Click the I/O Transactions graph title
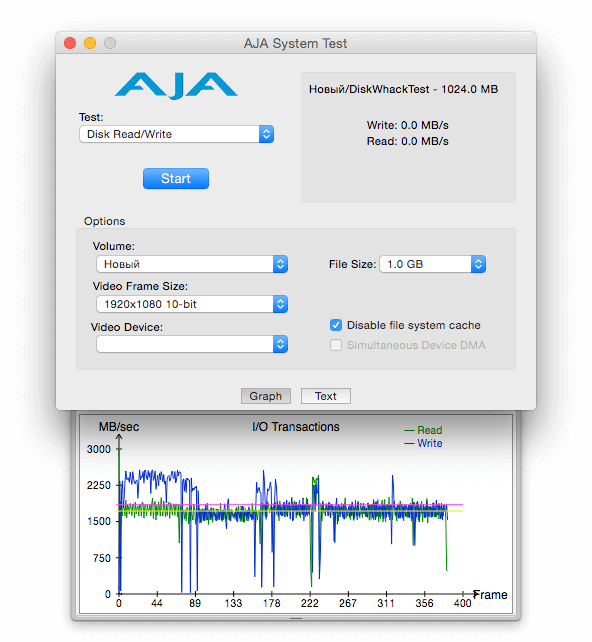The height and width of the screenshot is (642, 592). 296,427
